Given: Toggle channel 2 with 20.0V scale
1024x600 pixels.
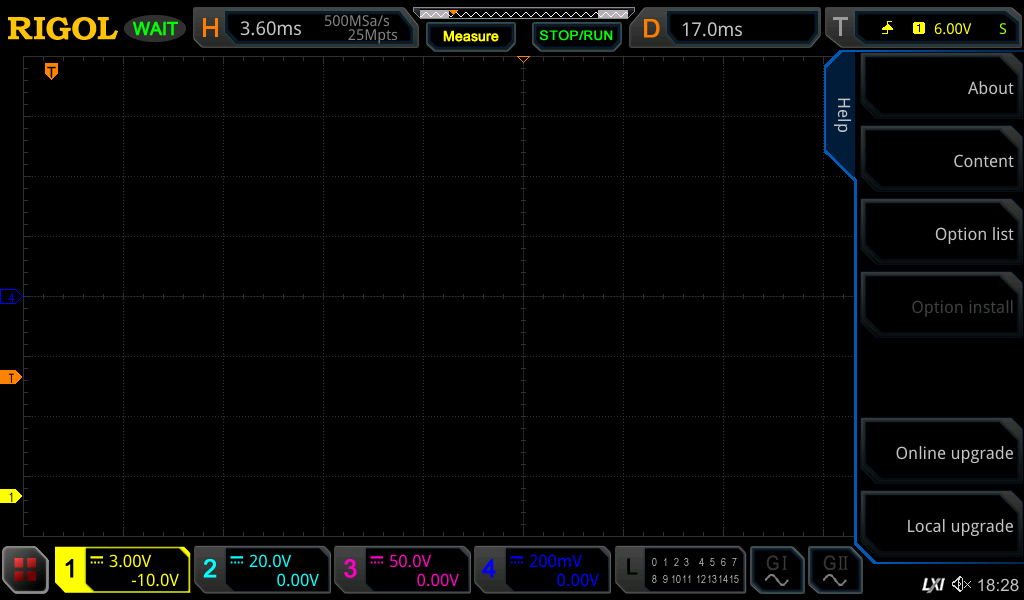Looking at the screenshot, I should tap(261, 570).
